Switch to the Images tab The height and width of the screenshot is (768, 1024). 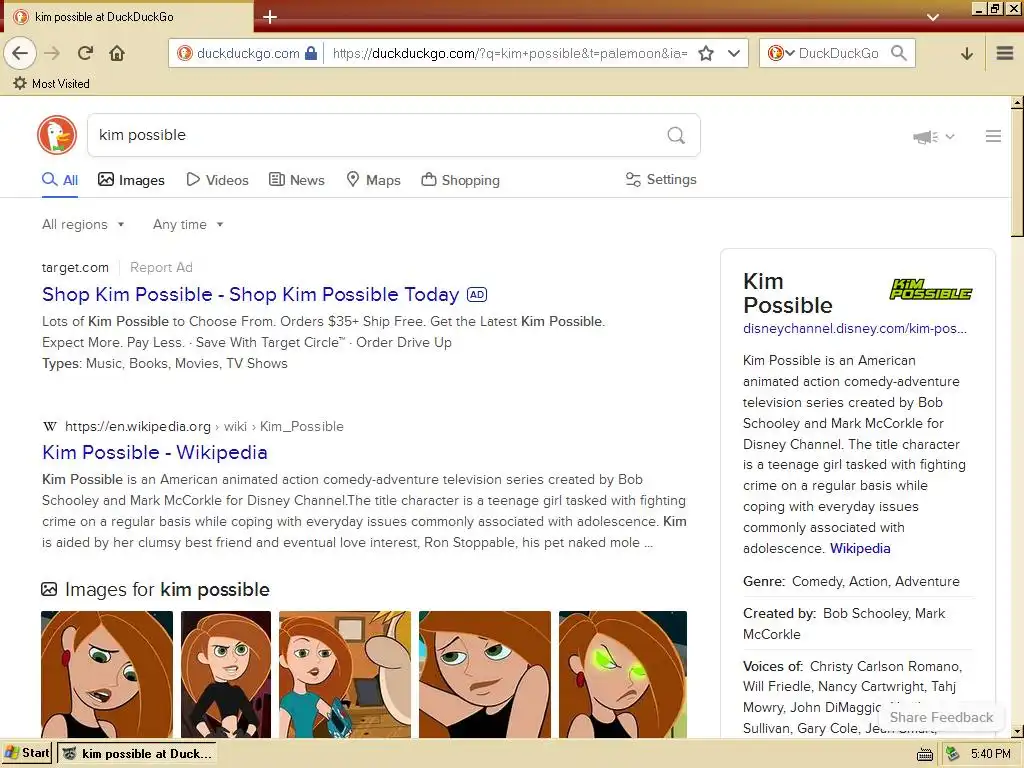(x=131, y=180)
